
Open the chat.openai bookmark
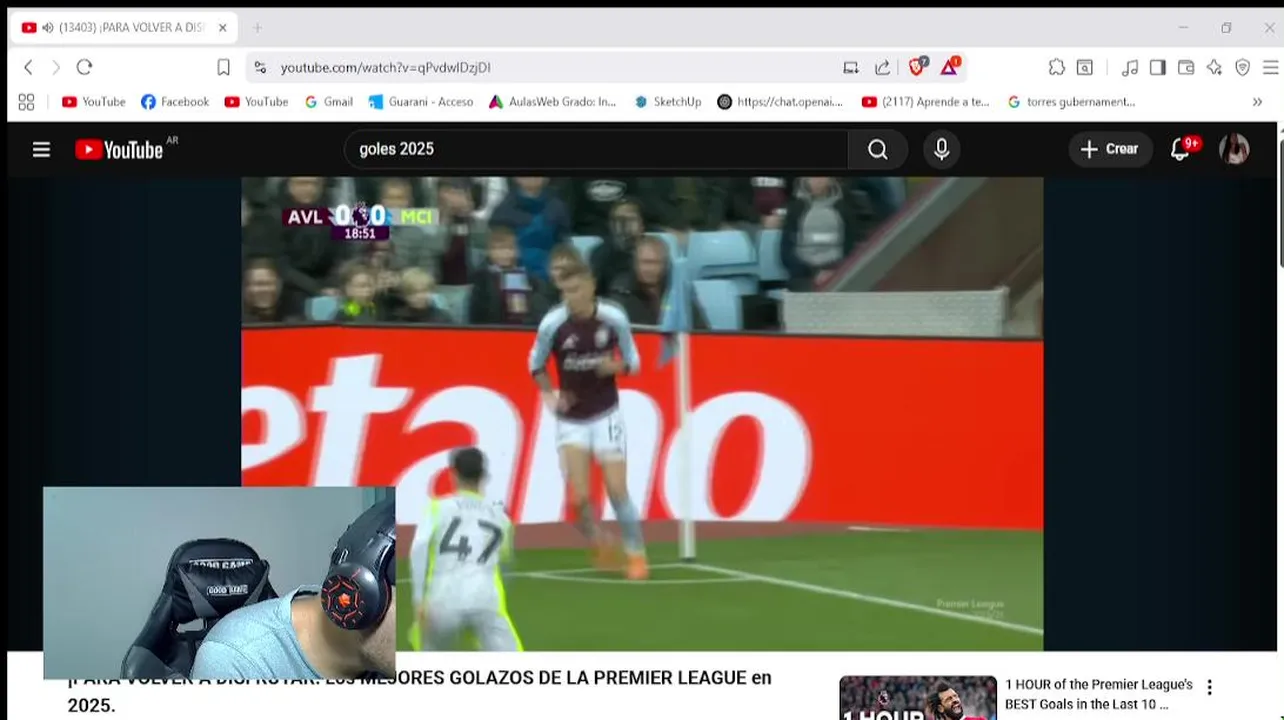click(x=780, y=101)
